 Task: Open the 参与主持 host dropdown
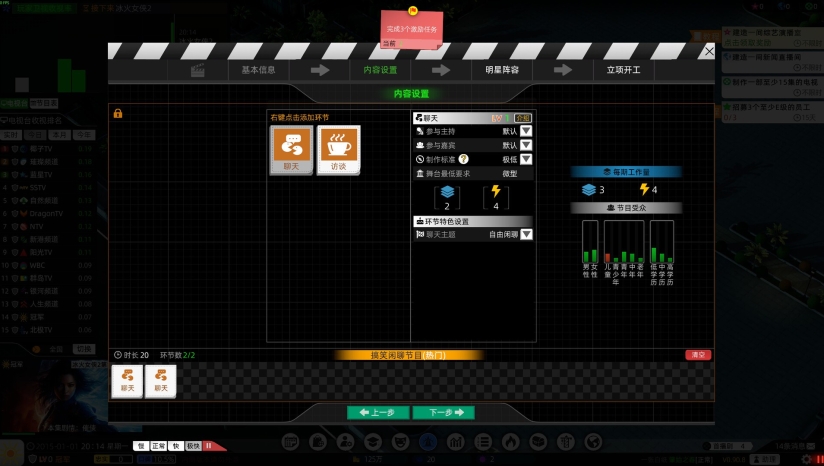click(526, 131)
